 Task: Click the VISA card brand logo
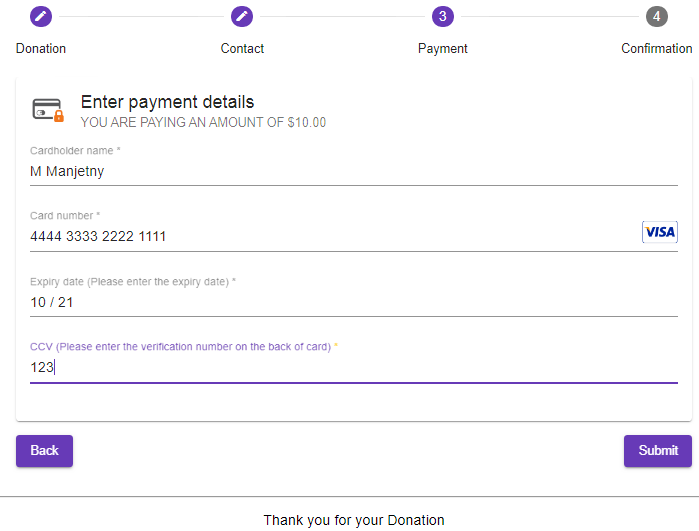(x=659, y=232)
